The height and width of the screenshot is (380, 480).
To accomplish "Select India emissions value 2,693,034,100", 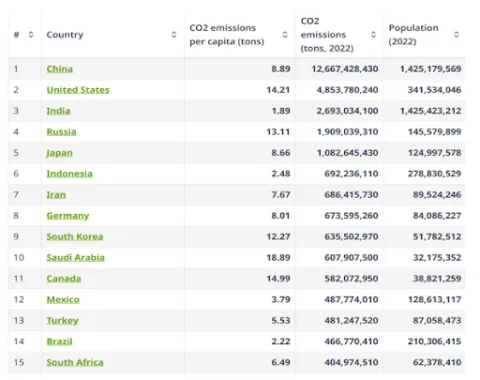I will click(x=347, y=111).
